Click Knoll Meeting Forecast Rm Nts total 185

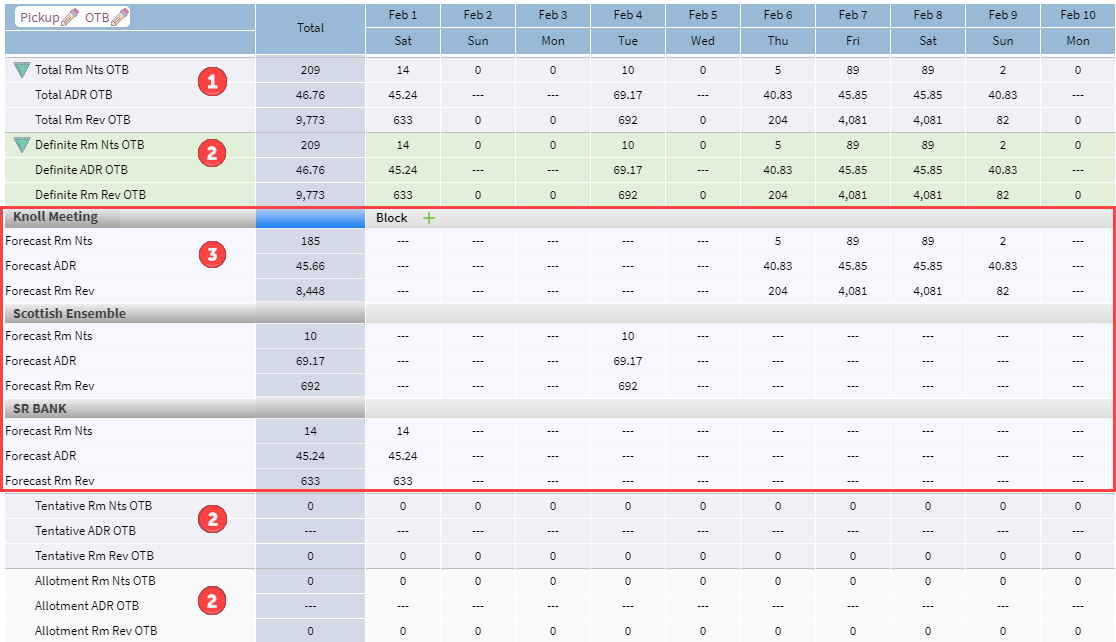tap(310, 241)
